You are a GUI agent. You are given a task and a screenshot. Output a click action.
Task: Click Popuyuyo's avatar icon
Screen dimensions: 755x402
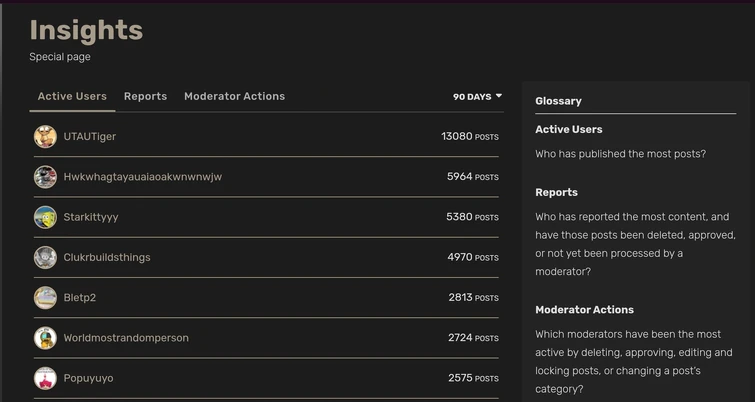pyautogui.click(x=45, y=378)
